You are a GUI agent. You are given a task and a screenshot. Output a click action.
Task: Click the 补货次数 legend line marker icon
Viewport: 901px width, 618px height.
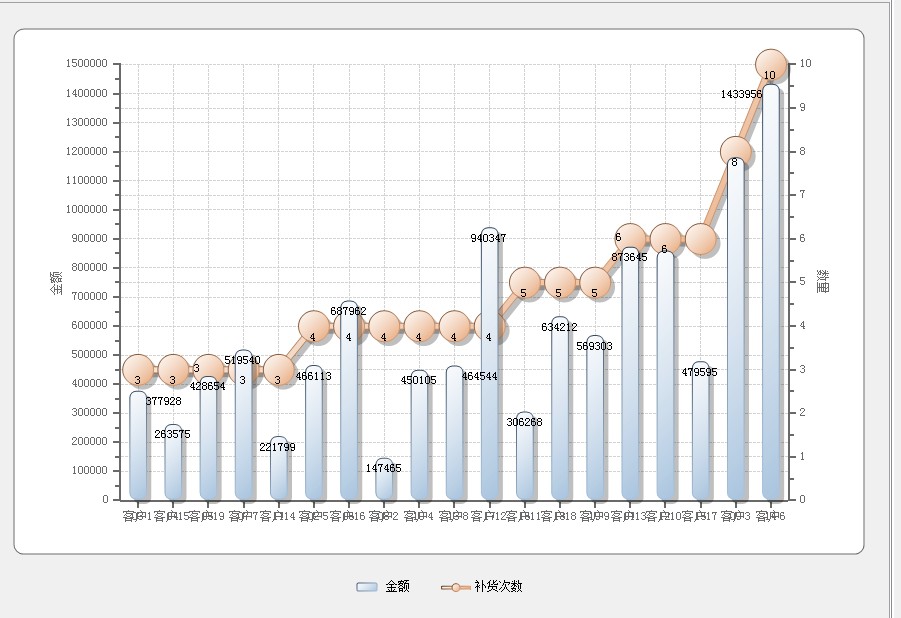tap(455, 587)
